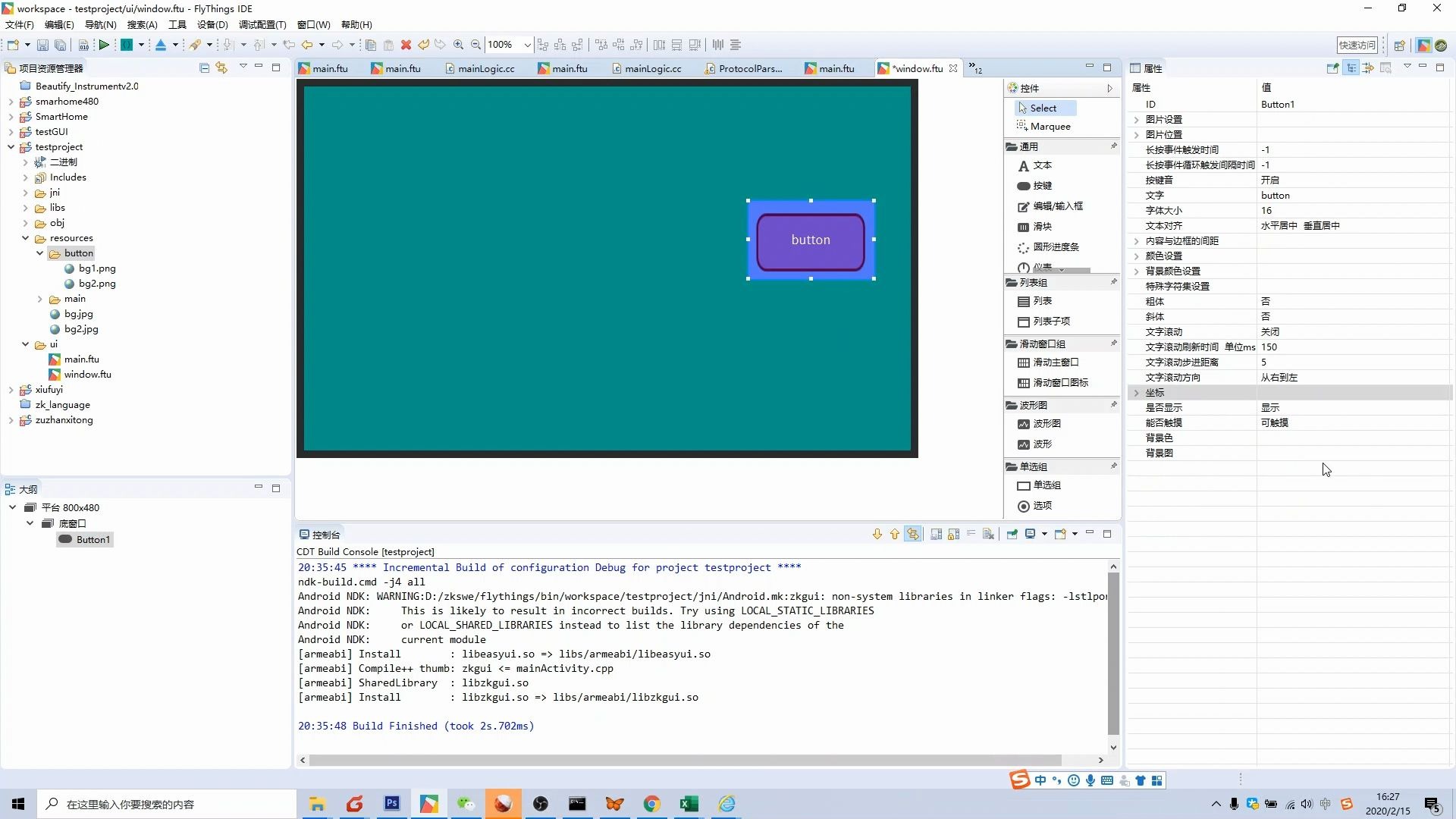
Task: Select the 文本 text widget in palette
Action: click(1042, 165)
